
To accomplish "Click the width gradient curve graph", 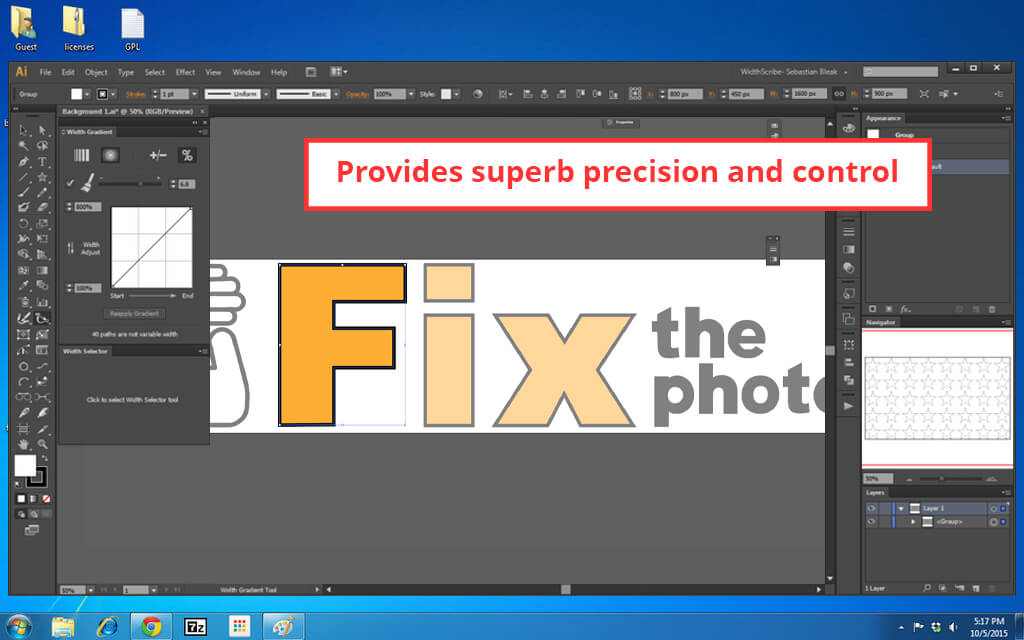I will tap(152, 247).
